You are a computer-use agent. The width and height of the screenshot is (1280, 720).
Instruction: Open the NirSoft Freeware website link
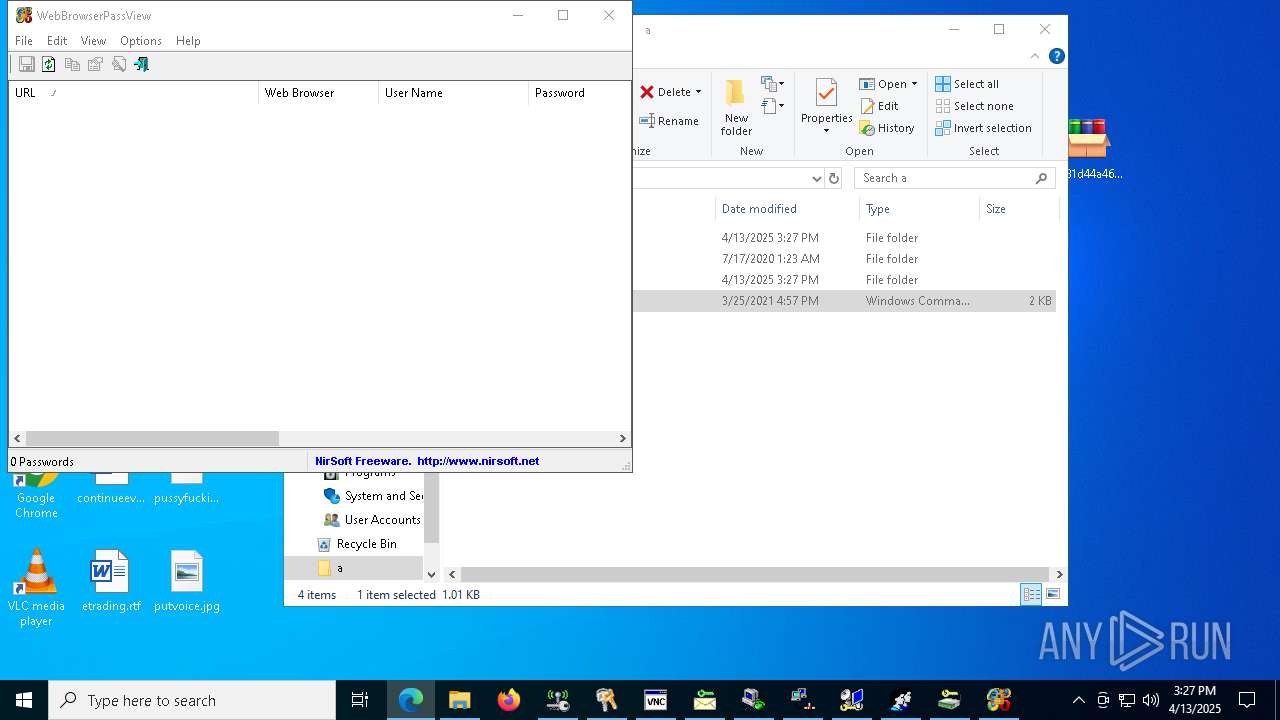[x=427, y=461]
